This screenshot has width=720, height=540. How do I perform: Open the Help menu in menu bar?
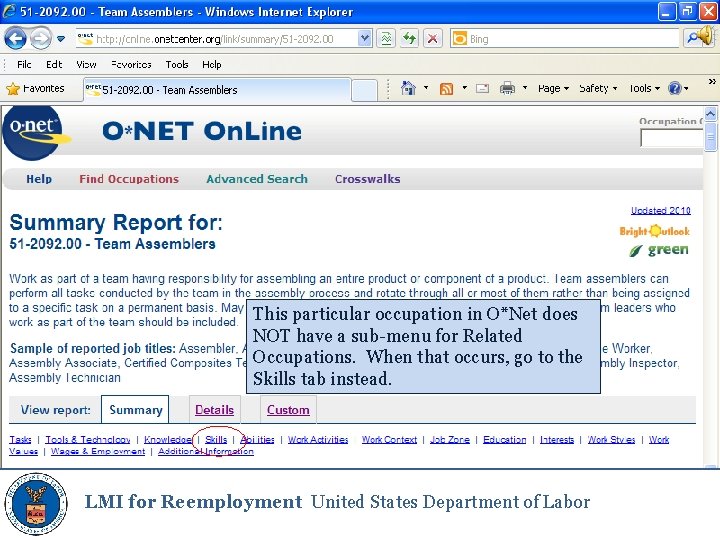pos(212,65)
